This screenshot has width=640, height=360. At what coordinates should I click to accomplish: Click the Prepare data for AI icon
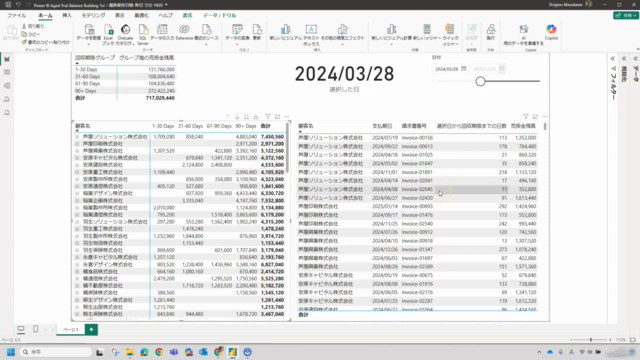pyautogui.click(x=523, y=30)
